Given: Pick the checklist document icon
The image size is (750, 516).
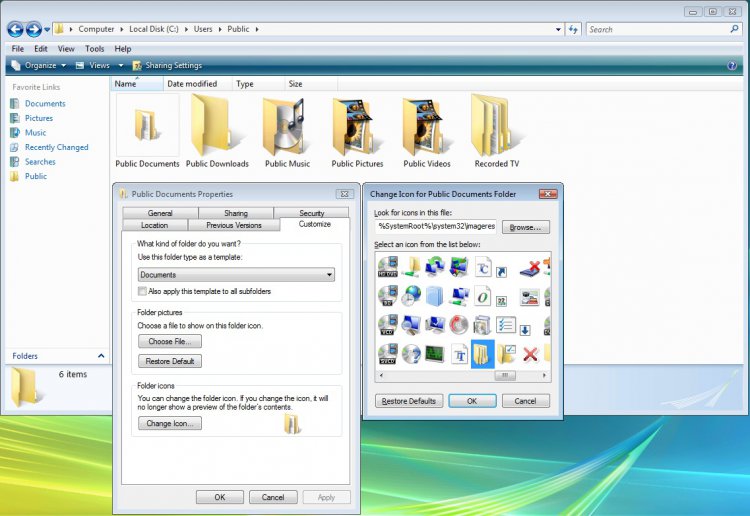Looking at the screenshot, I should point(506,325).
